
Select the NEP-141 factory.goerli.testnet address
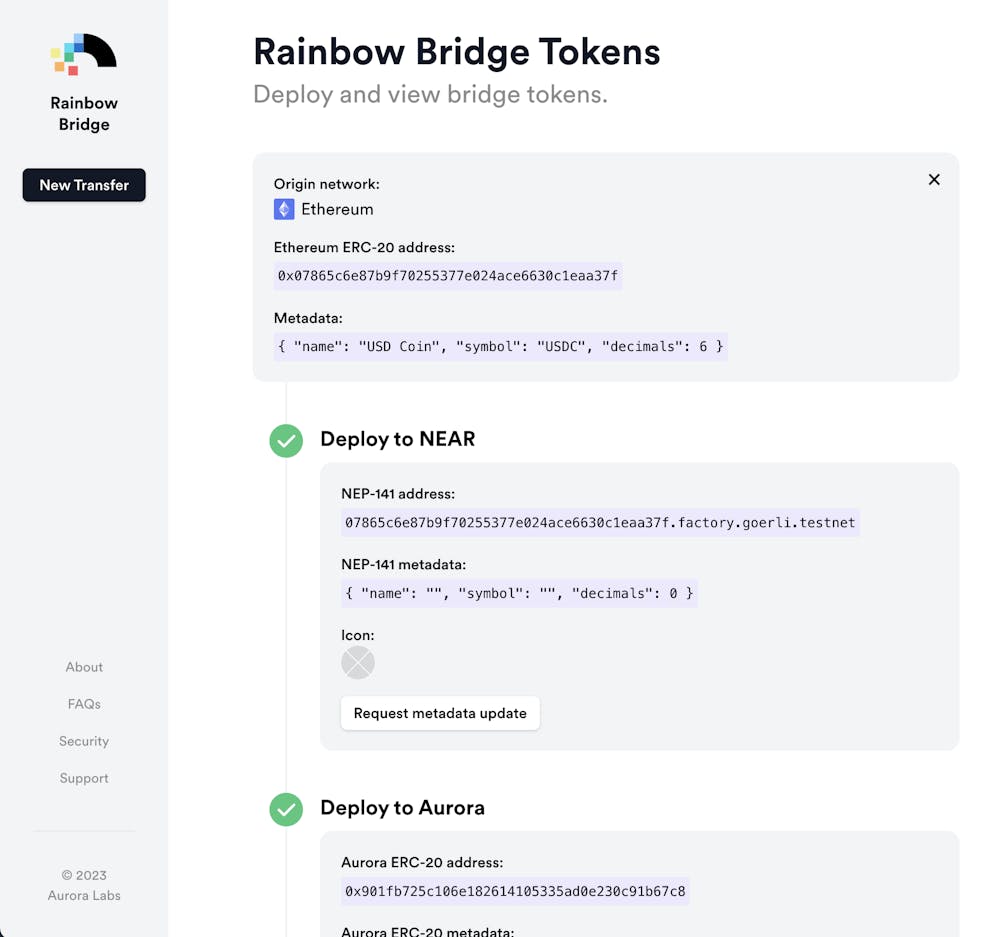[600, 523]
